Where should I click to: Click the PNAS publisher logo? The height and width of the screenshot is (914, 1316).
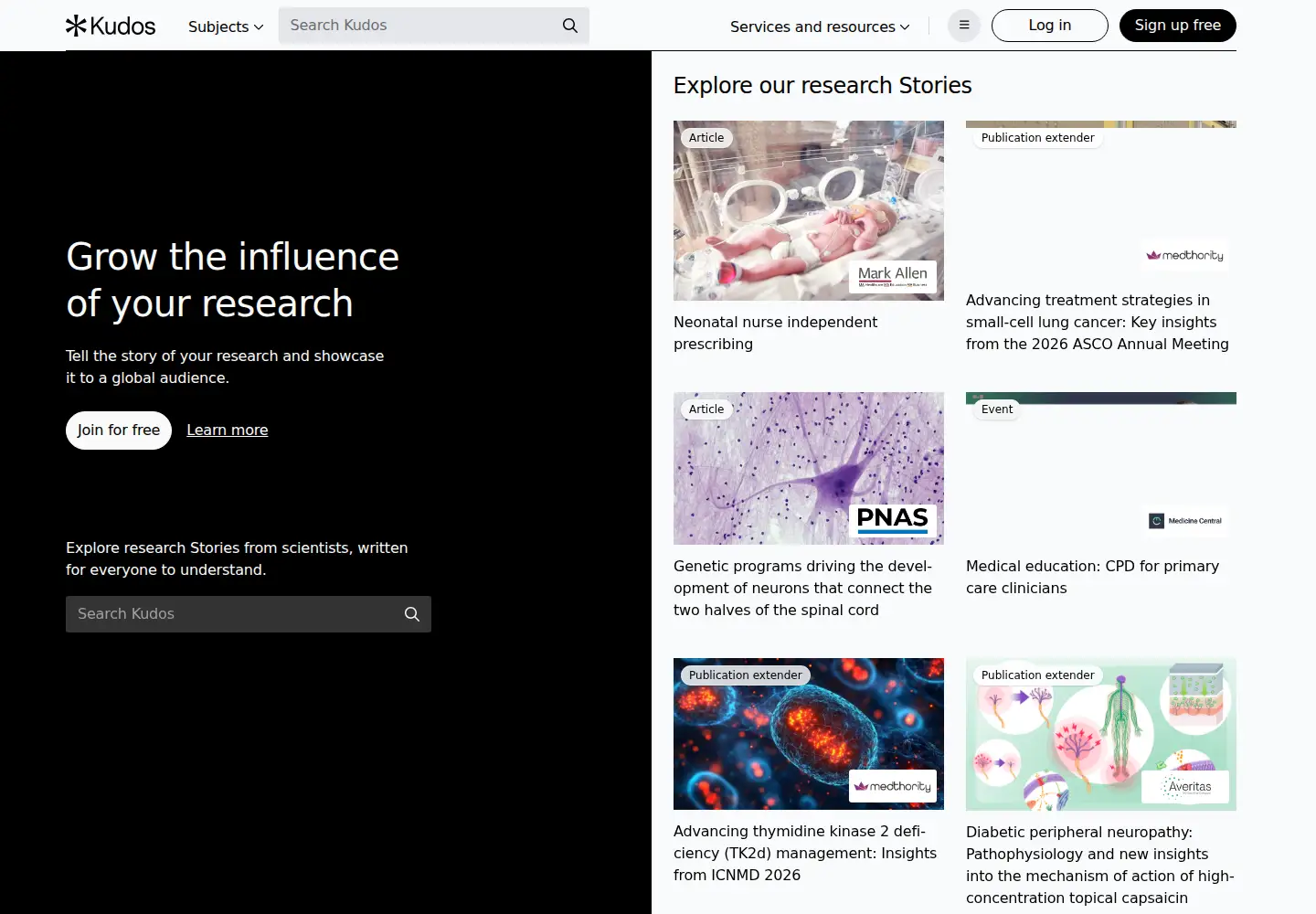point(893,521)
